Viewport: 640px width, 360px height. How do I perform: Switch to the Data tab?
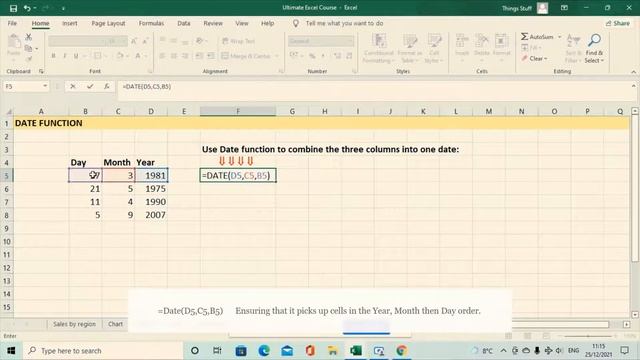pos(184,23)
